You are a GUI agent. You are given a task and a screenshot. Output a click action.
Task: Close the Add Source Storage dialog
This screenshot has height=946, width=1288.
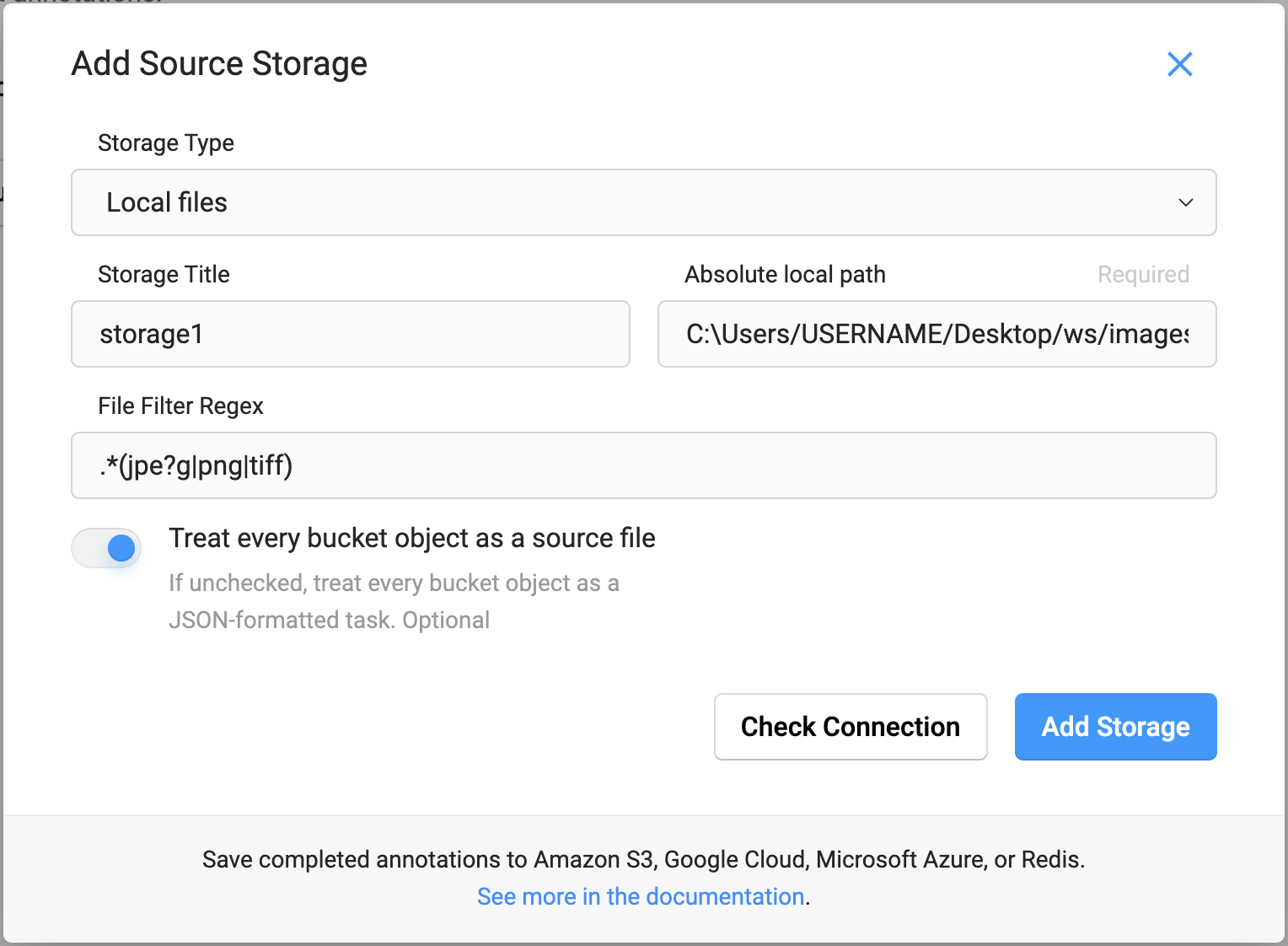[x=1179, y=64]
